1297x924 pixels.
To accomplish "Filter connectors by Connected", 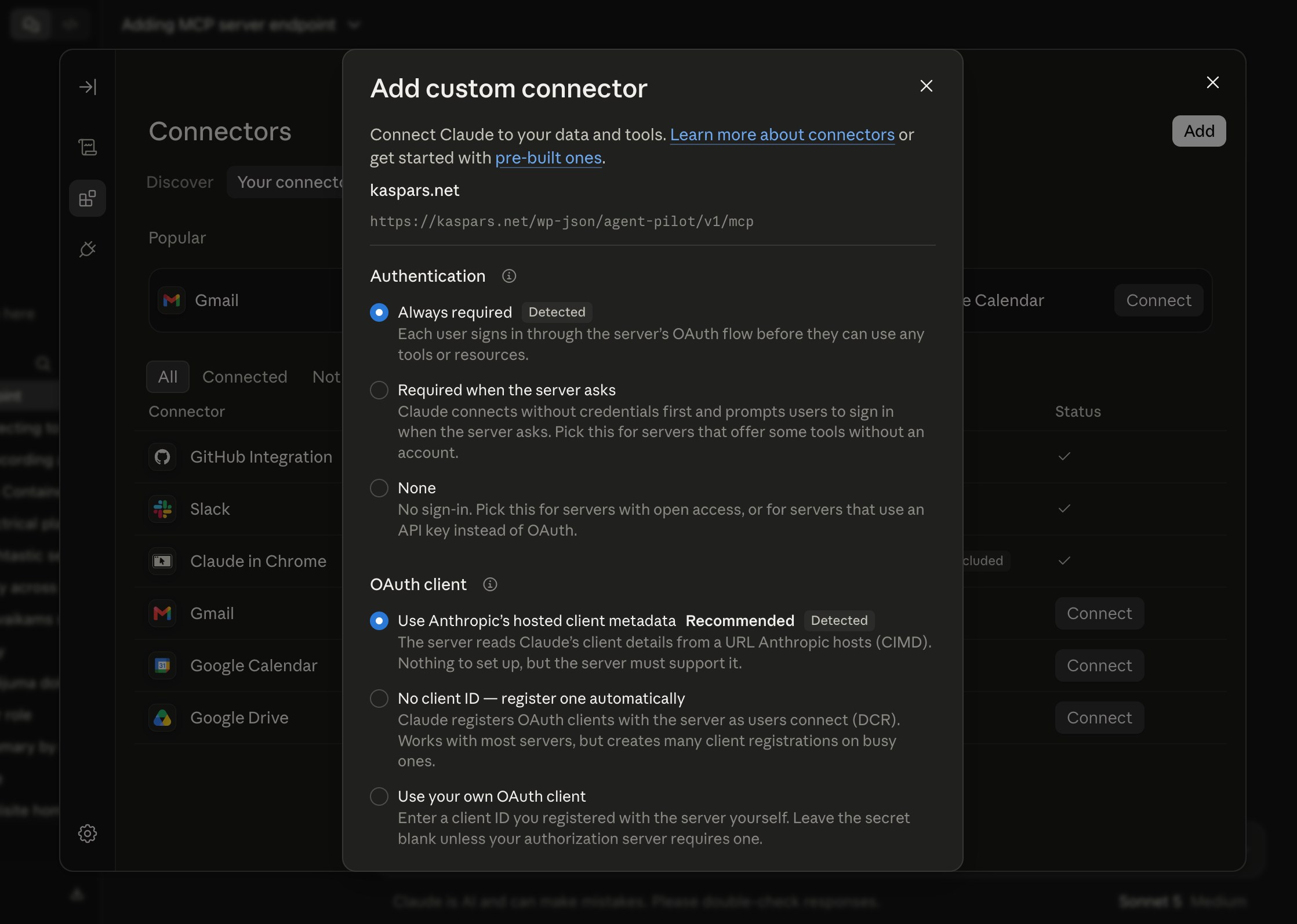I will (x=245, y=377).
